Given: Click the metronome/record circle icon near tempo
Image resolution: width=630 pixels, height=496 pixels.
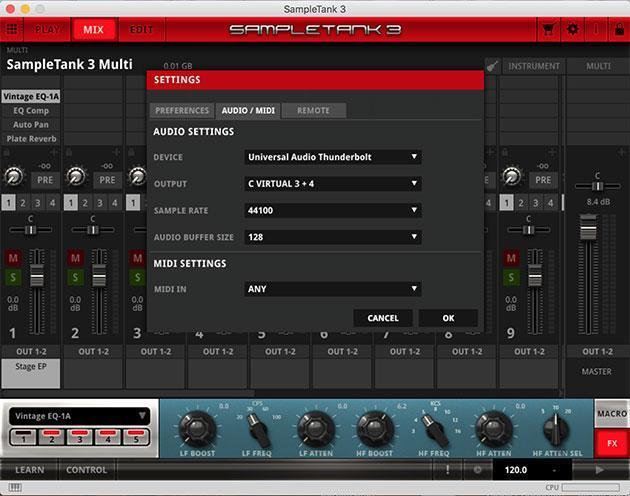Looking at the screenshot, I should click(477, 469).
